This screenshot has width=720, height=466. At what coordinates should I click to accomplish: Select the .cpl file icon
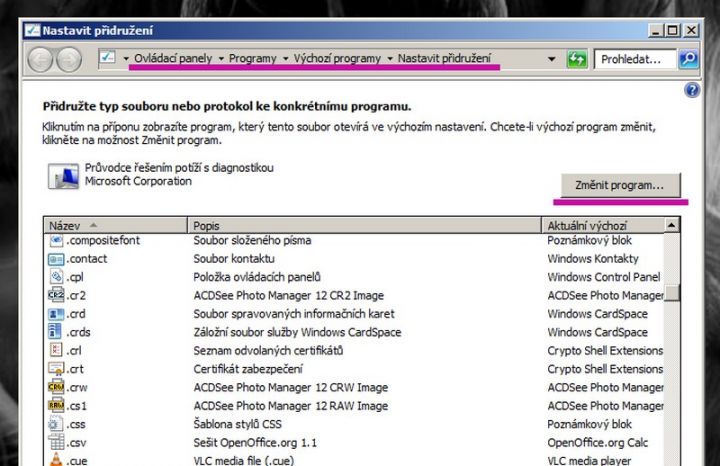coord(56,277)
